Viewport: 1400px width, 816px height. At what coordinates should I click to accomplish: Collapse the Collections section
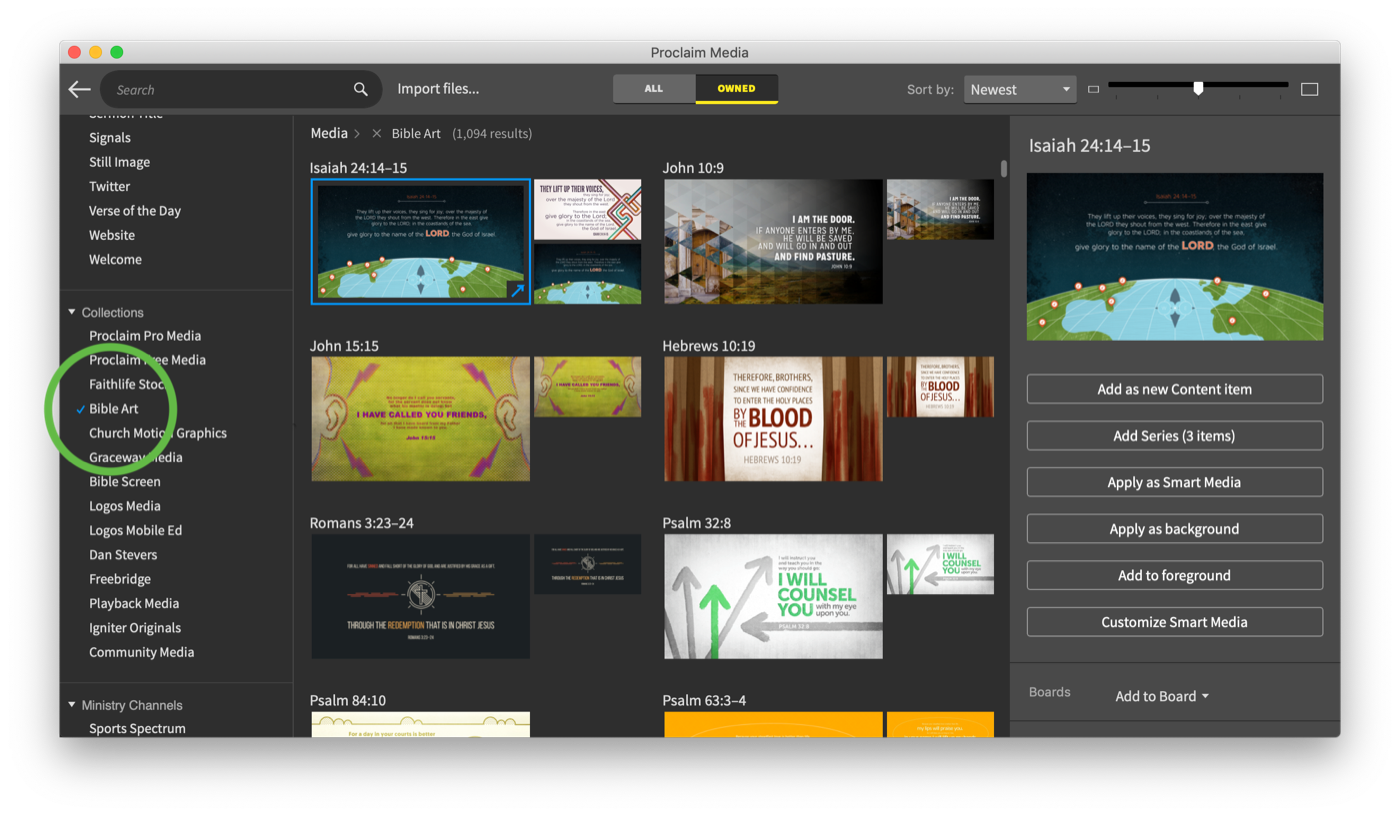tap(72, 312)
